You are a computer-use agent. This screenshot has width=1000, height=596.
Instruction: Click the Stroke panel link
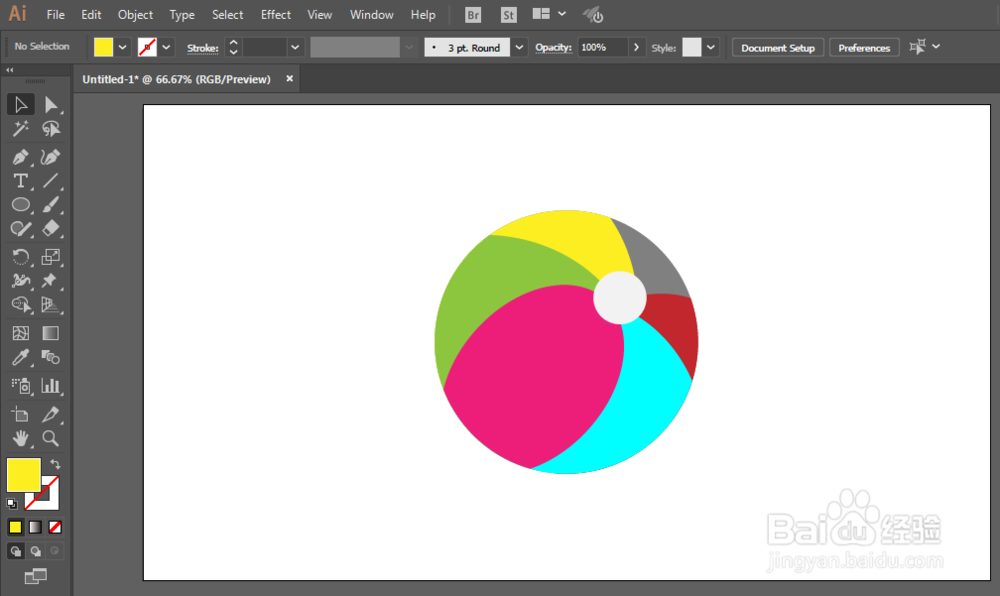202,48
